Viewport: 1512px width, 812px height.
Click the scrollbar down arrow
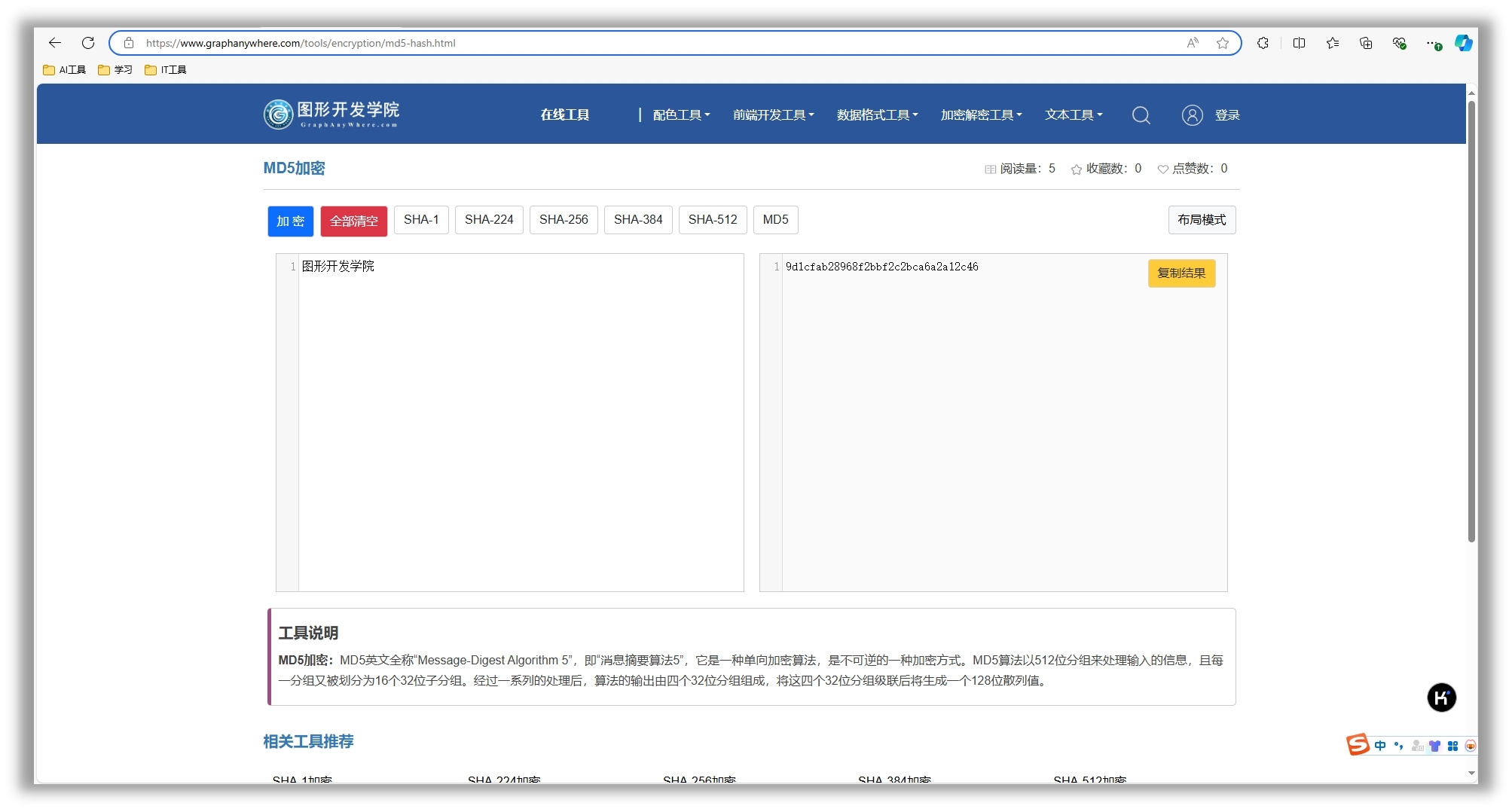1471,773
